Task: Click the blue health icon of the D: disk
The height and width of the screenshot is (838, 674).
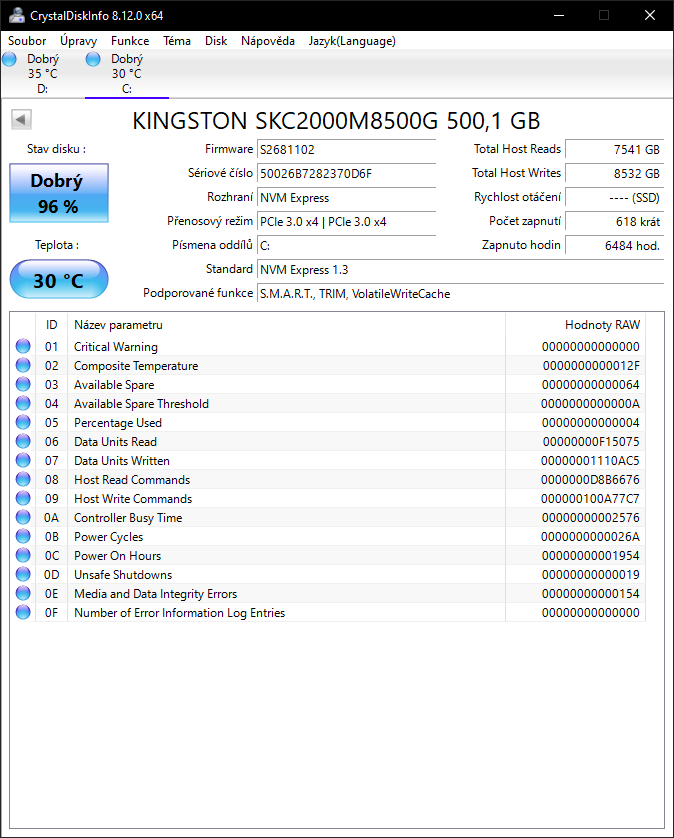Action: pos(9,59)
